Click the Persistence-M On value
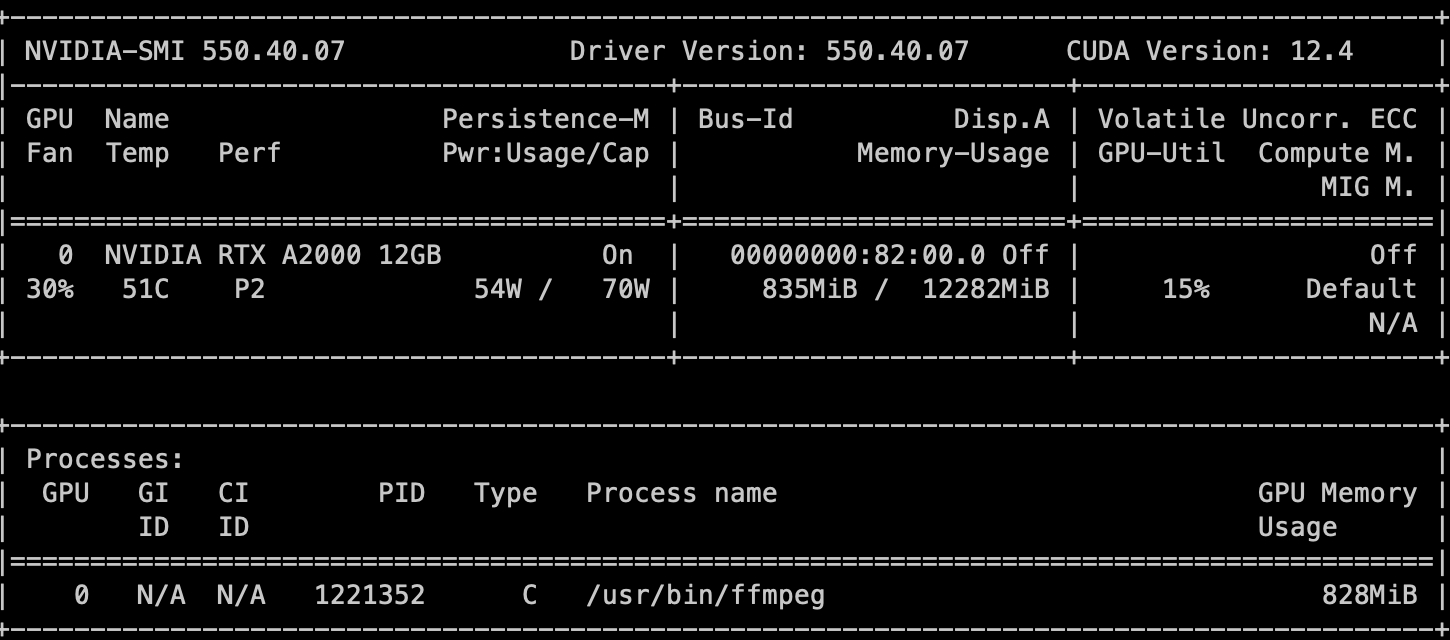The image size is (1450, 640). coord(617,255)
